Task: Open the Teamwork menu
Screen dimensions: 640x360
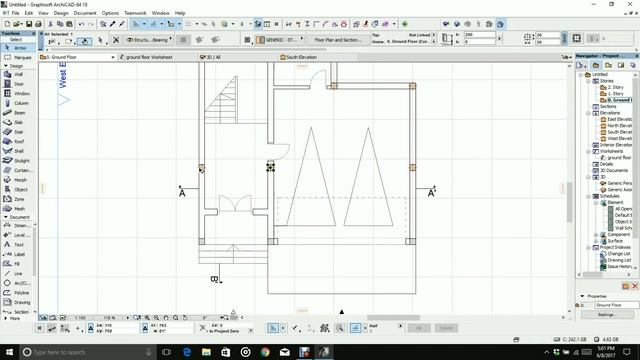Action: (135, 13)
